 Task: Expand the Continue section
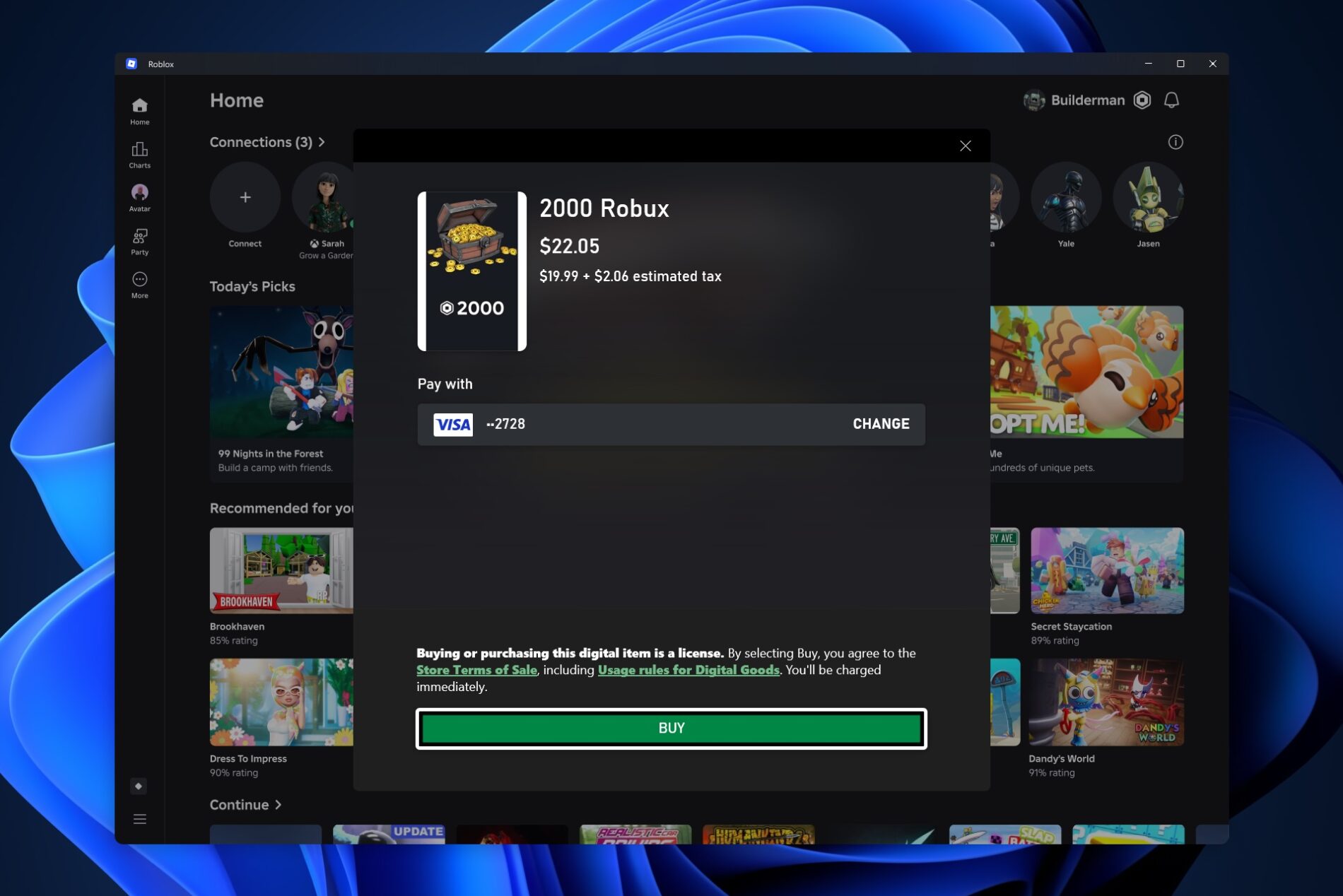coord(245,805)
